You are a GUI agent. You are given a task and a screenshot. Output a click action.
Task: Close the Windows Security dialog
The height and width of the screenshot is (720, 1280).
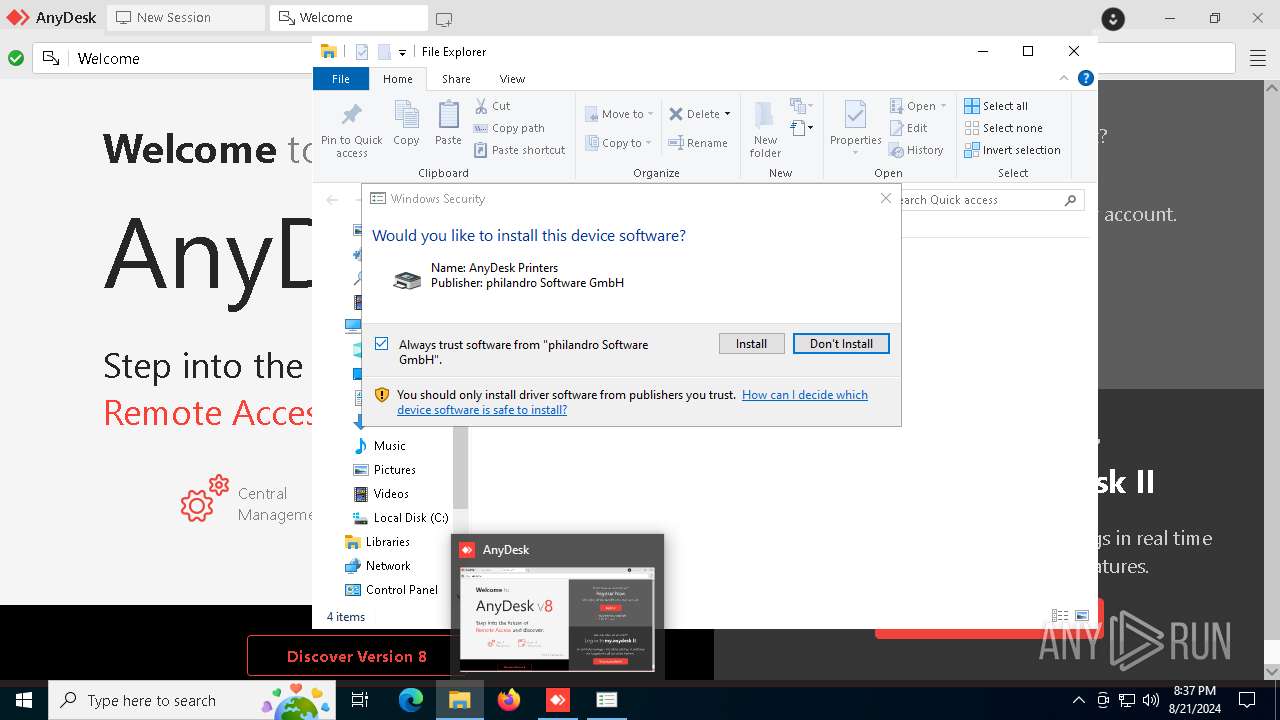[x=885, y=198]
